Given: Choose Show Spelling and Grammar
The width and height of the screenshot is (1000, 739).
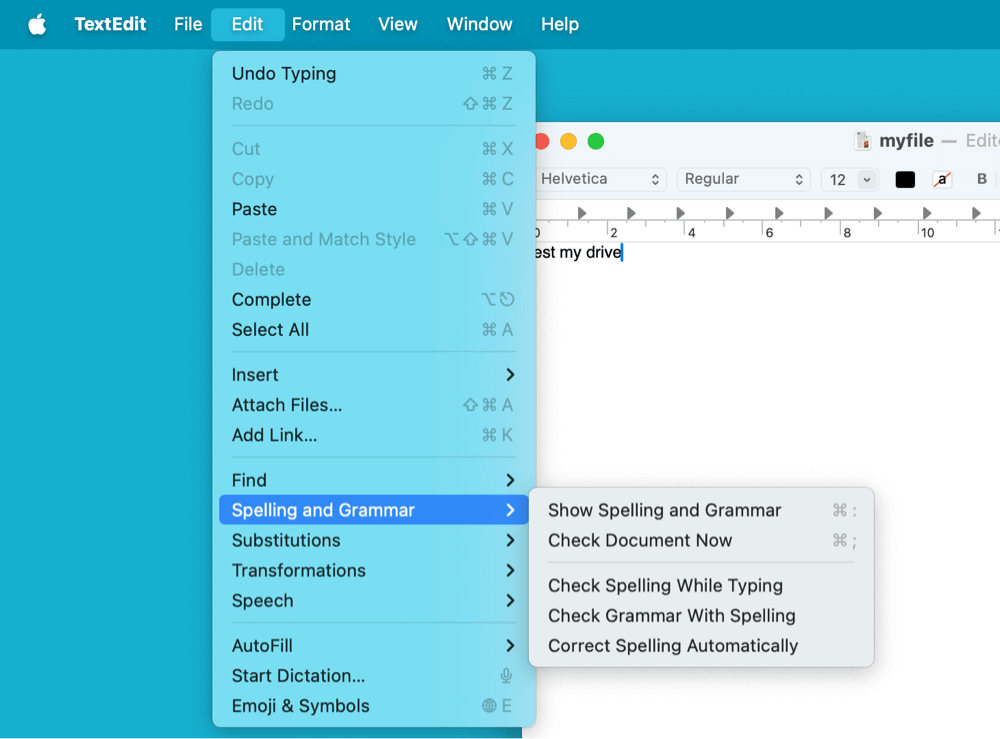Looking at the screenshot, I should click(664, 510).
